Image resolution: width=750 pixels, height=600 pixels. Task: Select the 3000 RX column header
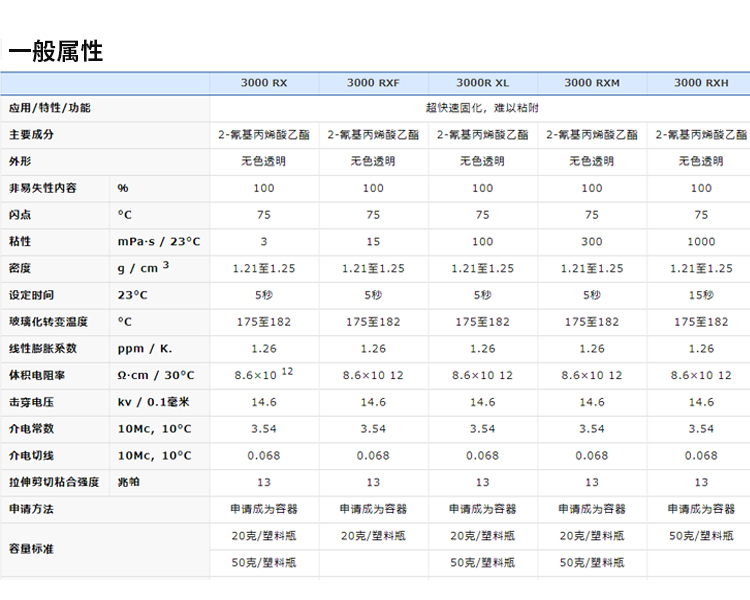(263, 83)
